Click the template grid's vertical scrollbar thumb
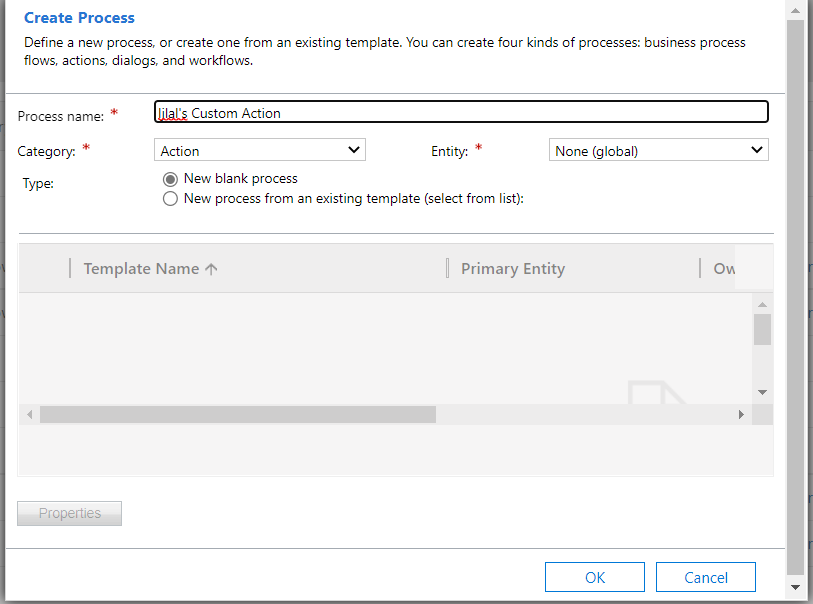Viewport: 813px width, 604px height. point(762,329)
